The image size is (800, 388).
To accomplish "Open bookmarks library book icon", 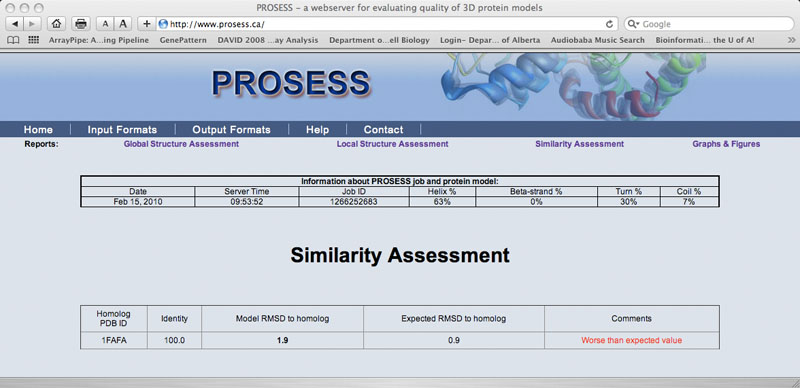I will pos(13,40).
